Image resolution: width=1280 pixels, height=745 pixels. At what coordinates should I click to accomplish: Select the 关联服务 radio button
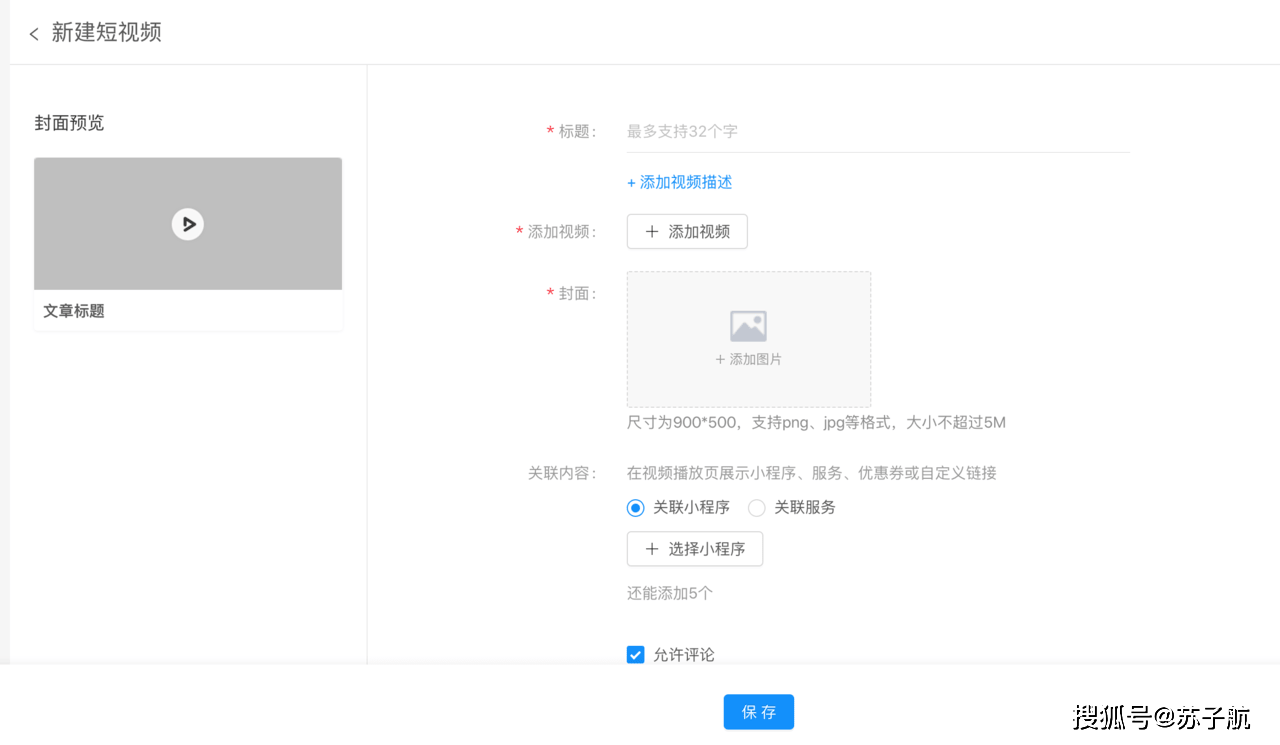pos(757,508)
